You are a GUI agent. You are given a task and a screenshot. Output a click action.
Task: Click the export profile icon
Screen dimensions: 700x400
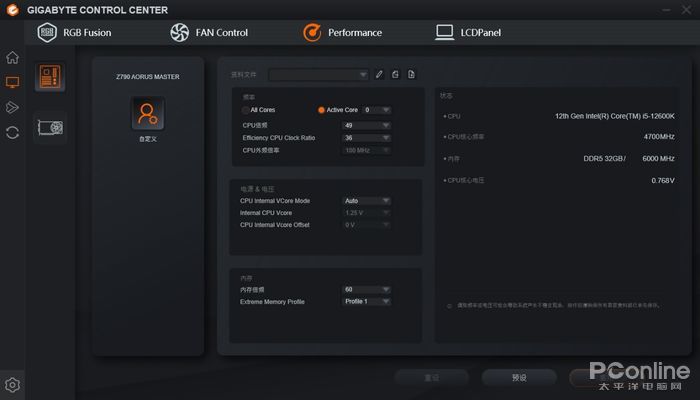click(x=411, y=75)
